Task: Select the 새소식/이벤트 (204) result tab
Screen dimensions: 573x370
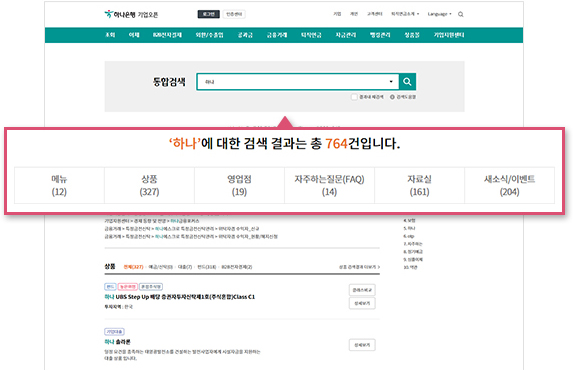Action: tap(509, 185)
